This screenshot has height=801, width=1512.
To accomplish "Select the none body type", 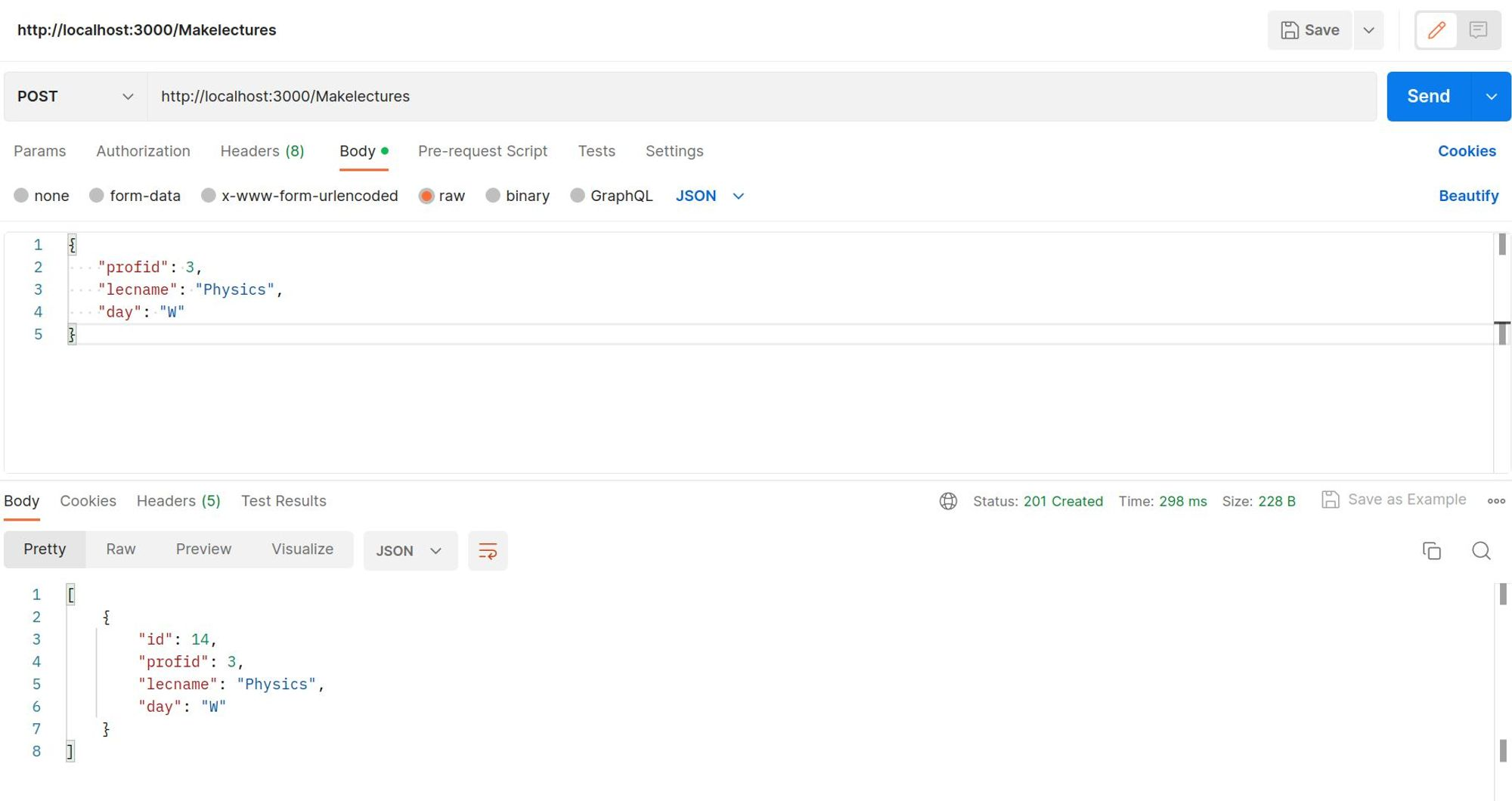I will point(42,196).
